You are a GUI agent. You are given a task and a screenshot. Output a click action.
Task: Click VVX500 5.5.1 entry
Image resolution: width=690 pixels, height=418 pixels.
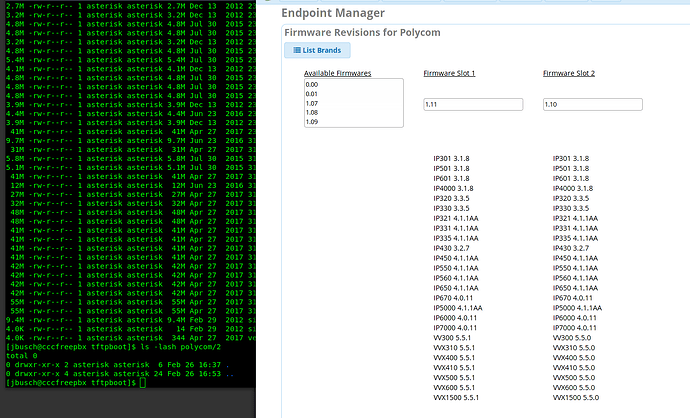tap(454, 378)
